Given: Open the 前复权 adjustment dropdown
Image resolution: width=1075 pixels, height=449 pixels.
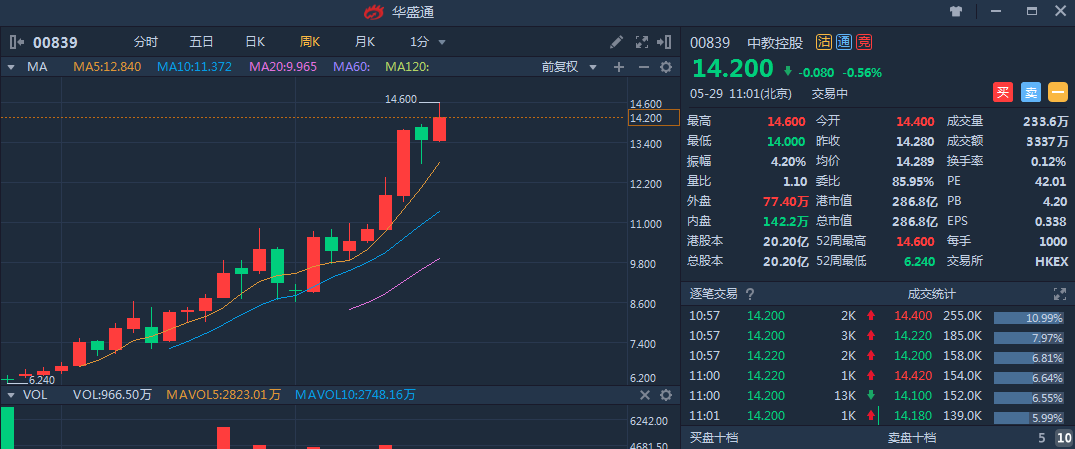Looking at the screenshot, I should pos(569,66).
